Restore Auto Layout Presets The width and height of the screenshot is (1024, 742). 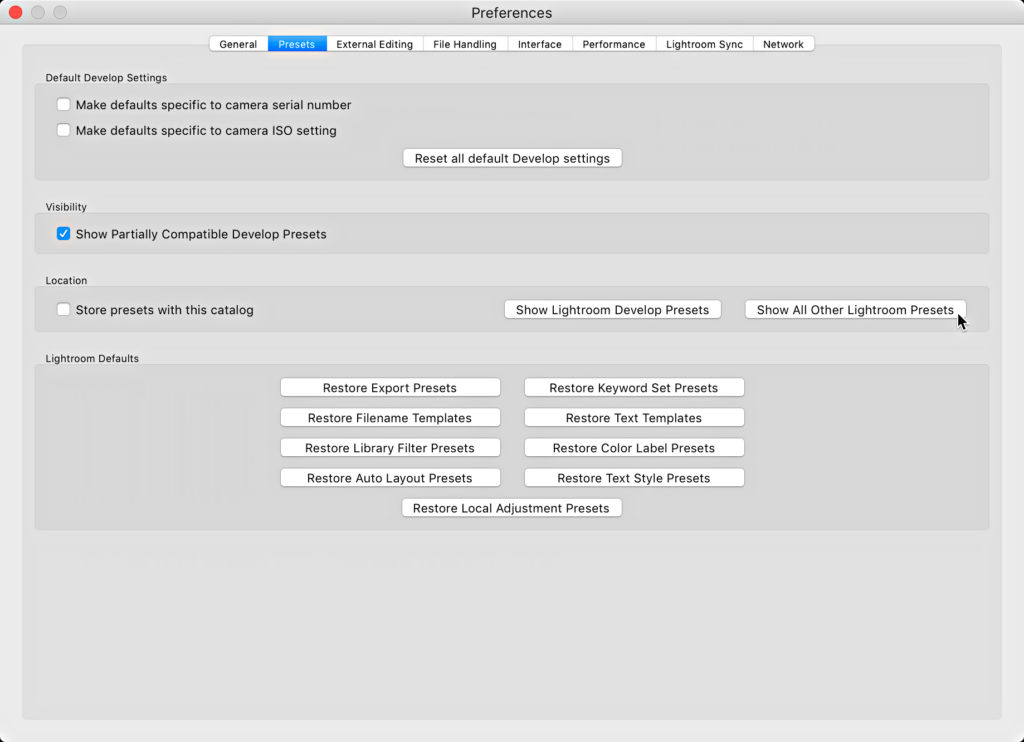[390, 477]
